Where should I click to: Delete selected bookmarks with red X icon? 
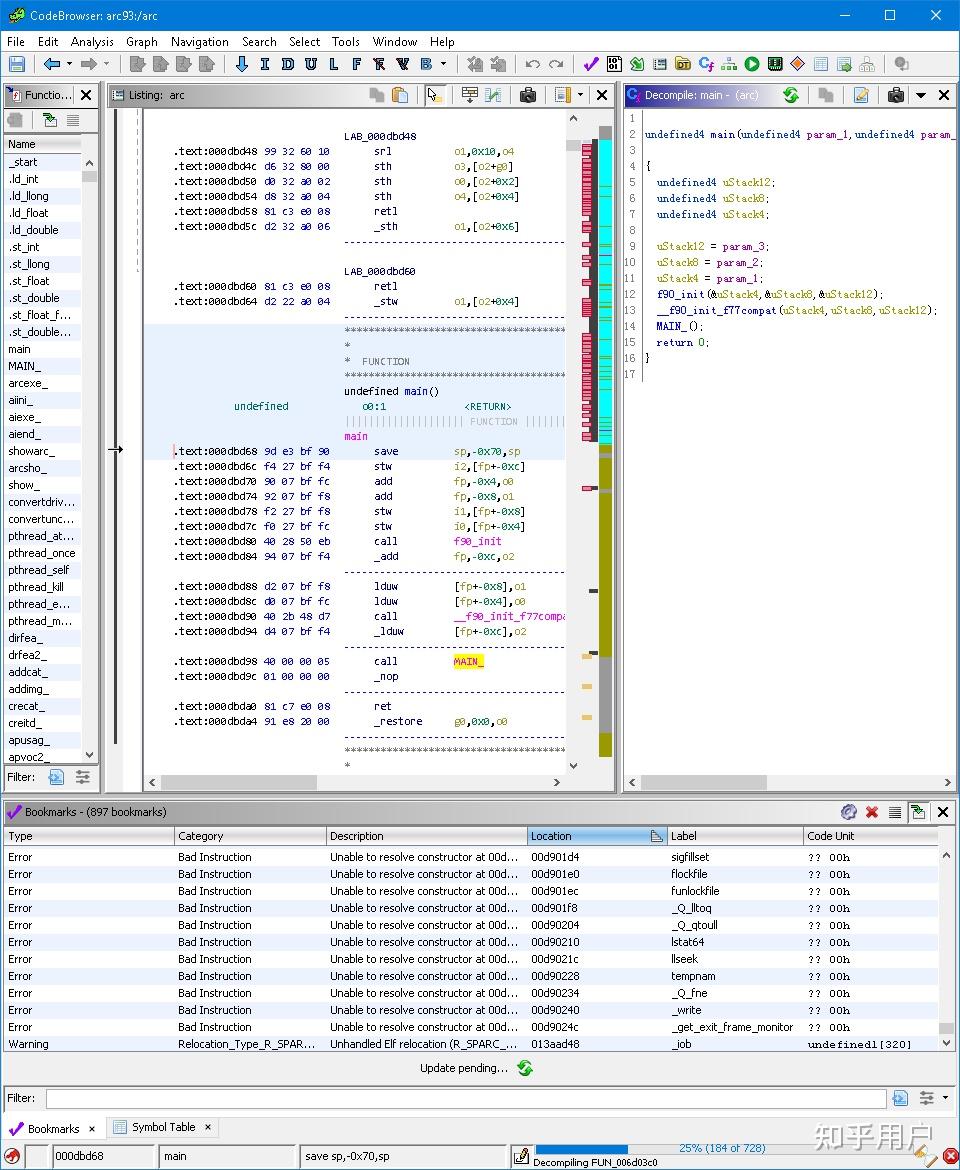click(872, 812)
